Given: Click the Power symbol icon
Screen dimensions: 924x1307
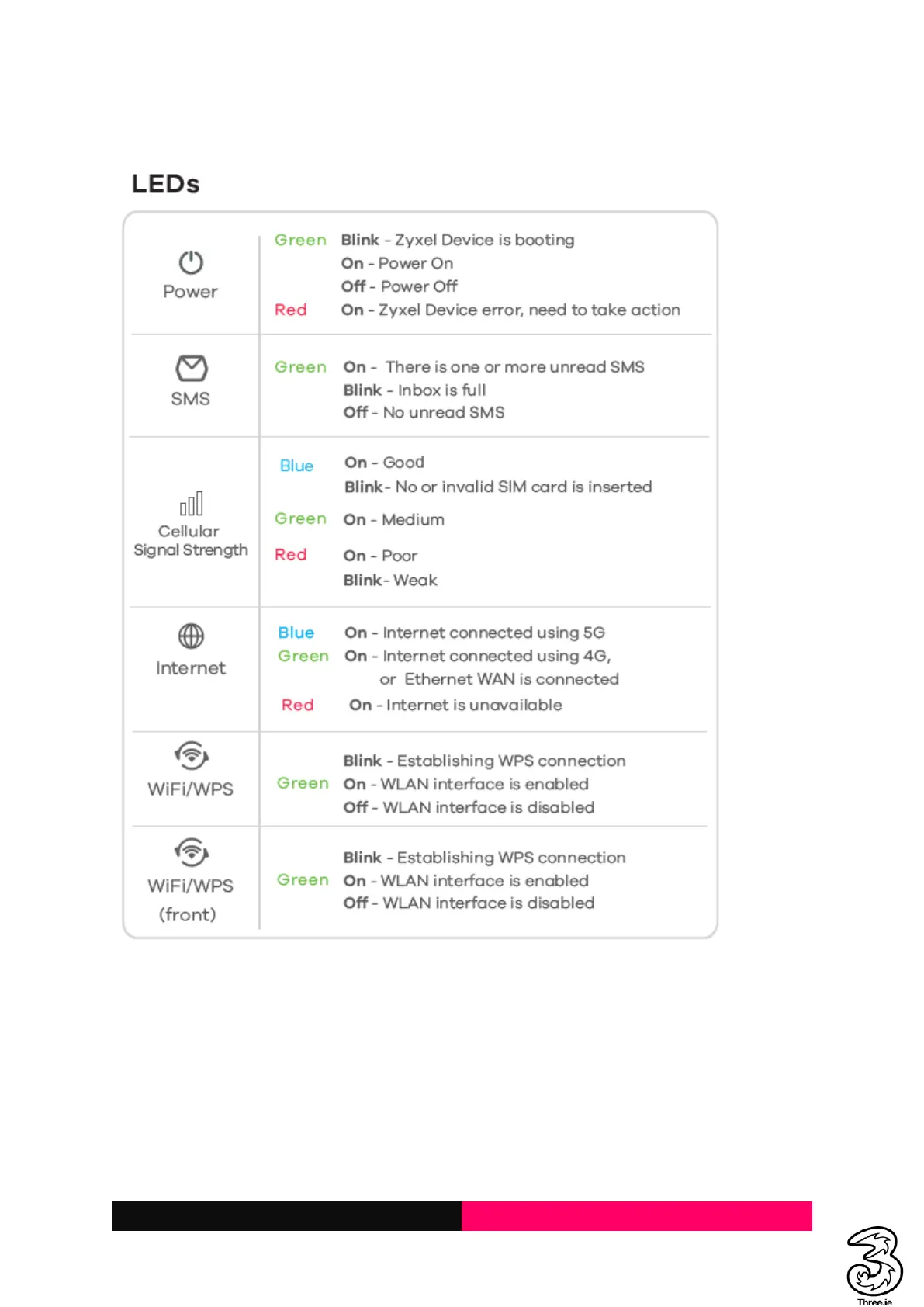Looking at the screenshot, I should tap(191, 262).
